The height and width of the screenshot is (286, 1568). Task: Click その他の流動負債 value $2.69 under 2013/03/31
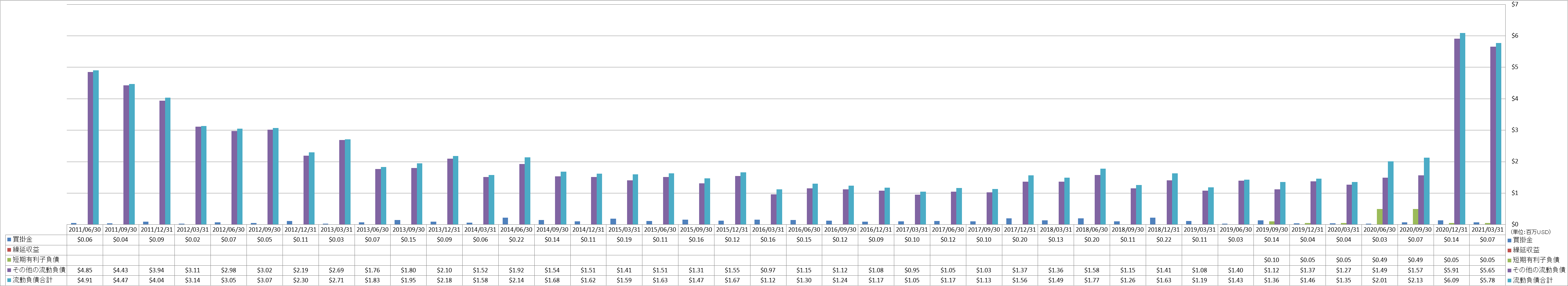(336, 270)
